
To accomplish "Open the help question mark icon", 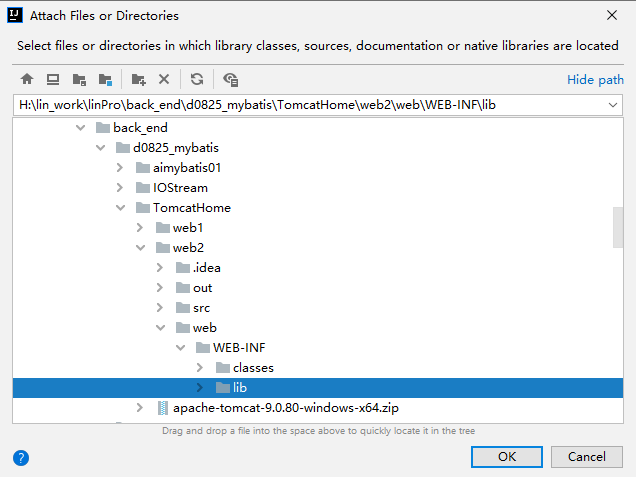I will pyautogui.click(x=20, y=457).
